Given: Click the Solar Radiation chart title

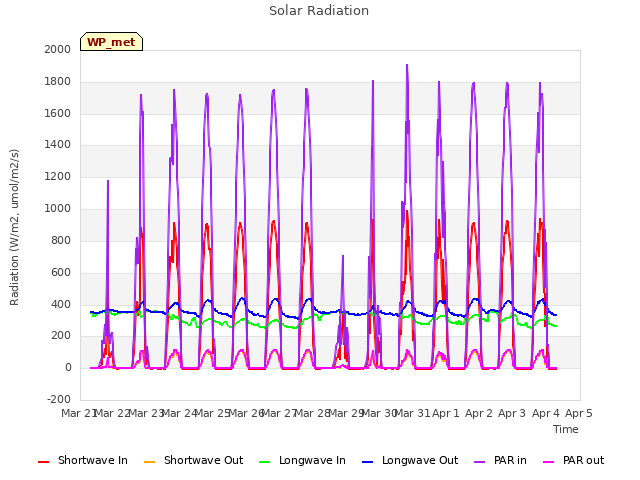Looking at the screenshot, I should pos(319,11).
